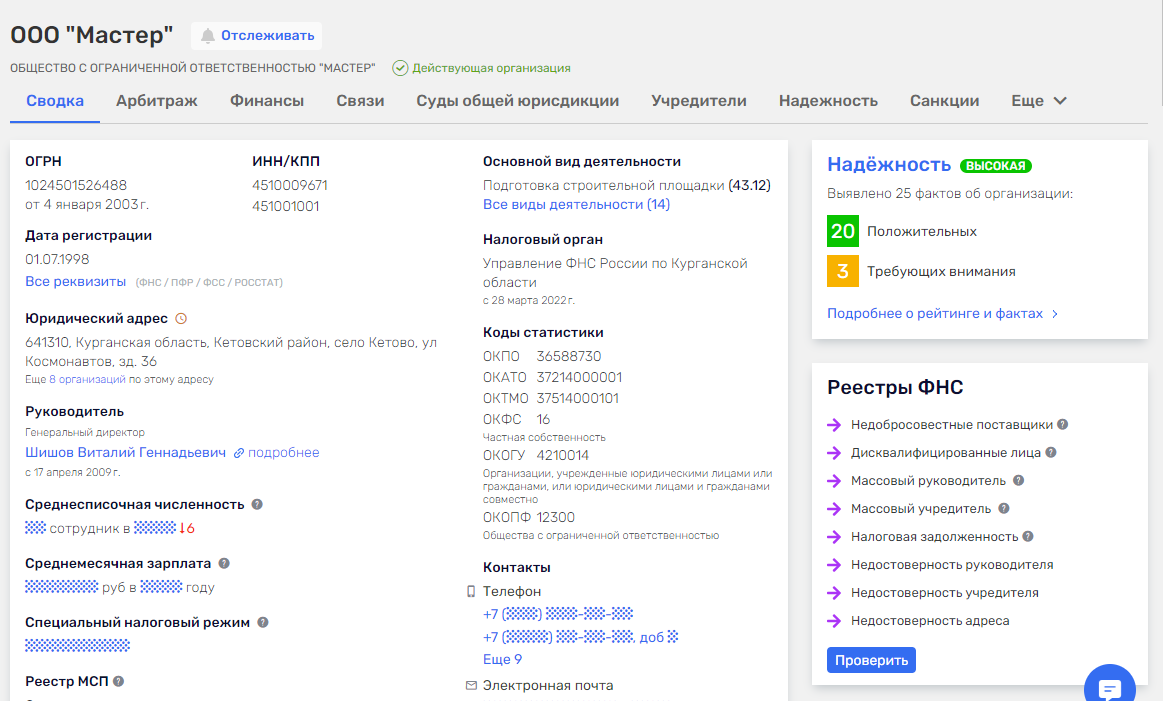Open the chat support bubble icon
The width and height of the screenshot is (1163, 701).
[x=1110, y=688]
